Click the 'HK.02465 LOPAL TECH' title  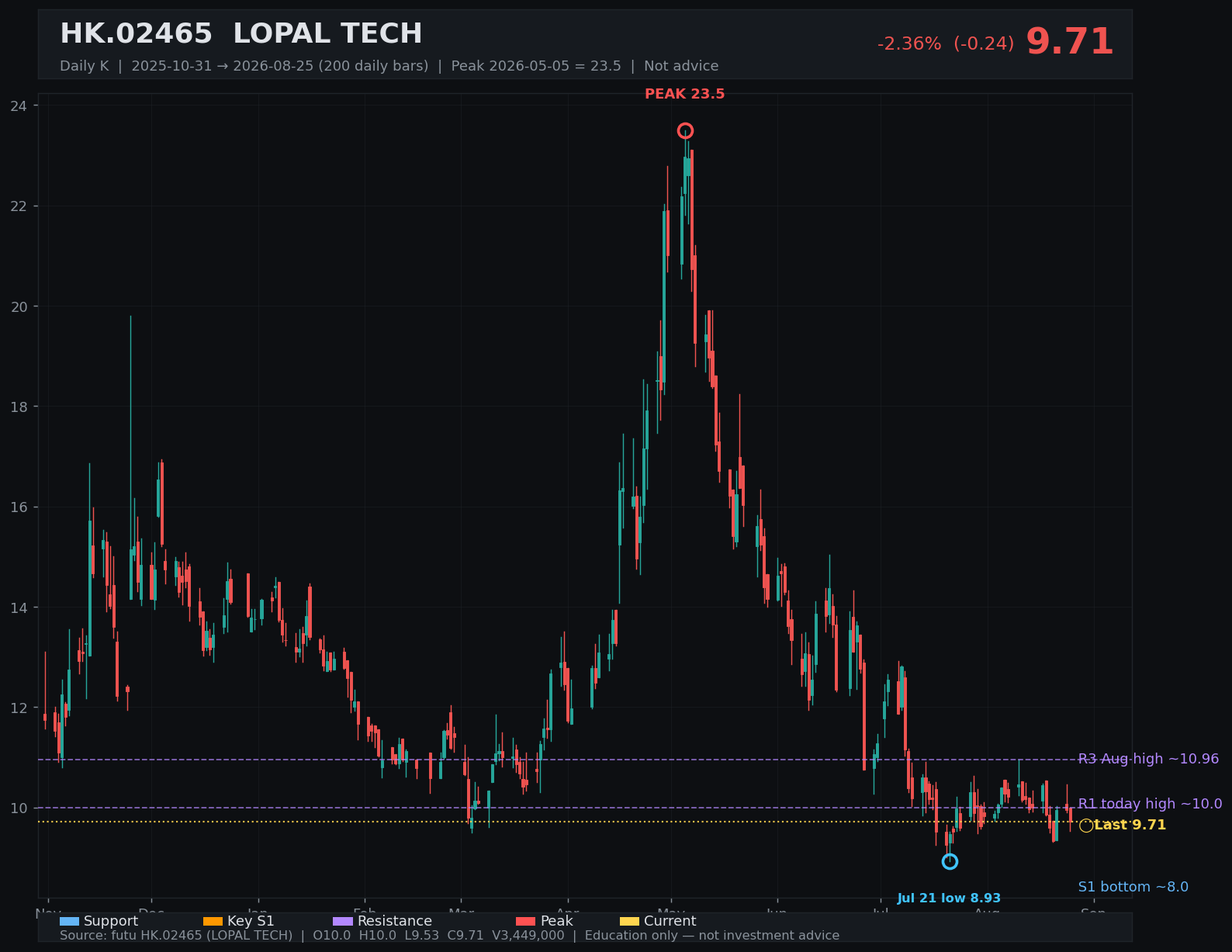(241, 34)
